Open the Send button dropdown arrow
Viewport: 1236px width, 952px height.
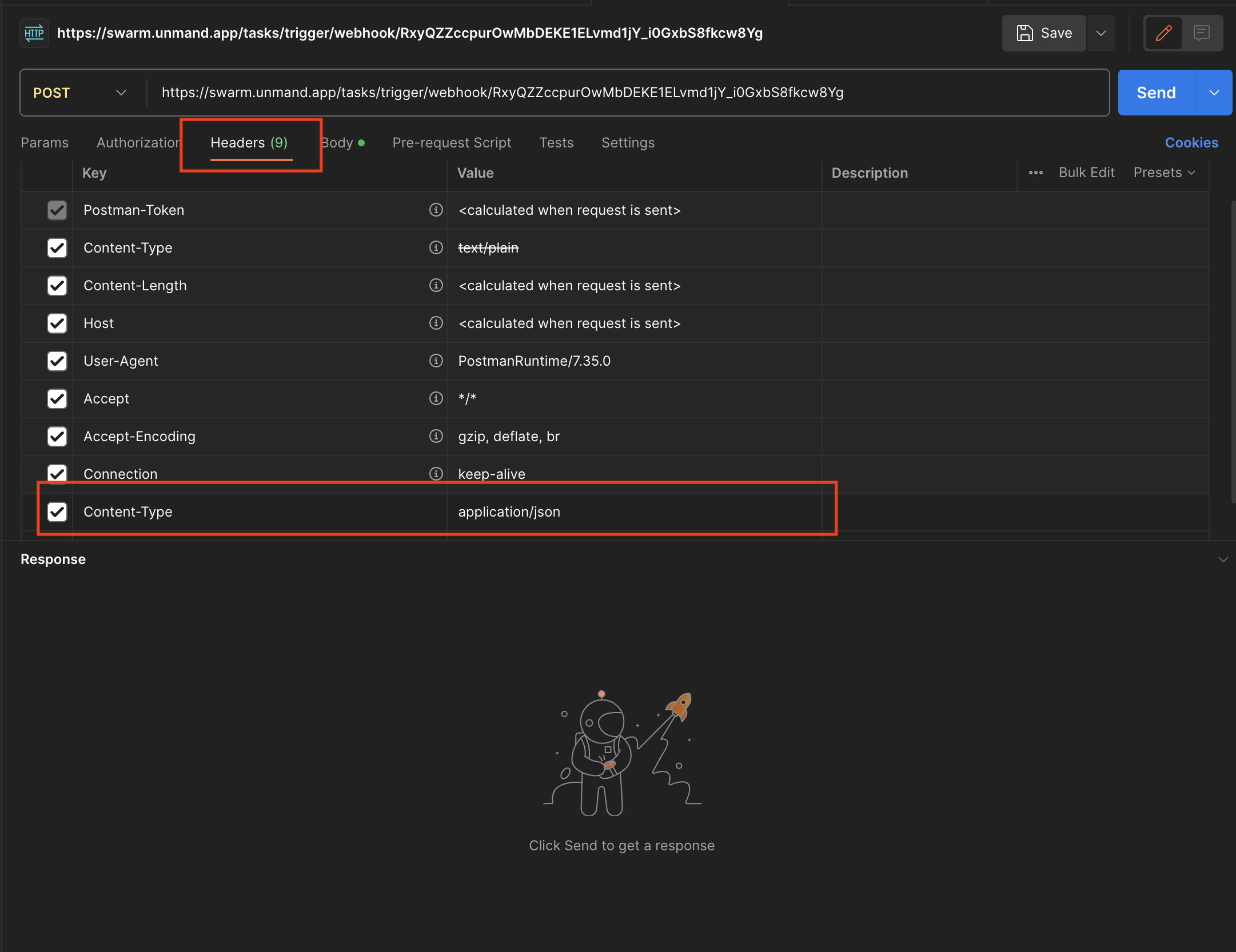point(1214,93)
